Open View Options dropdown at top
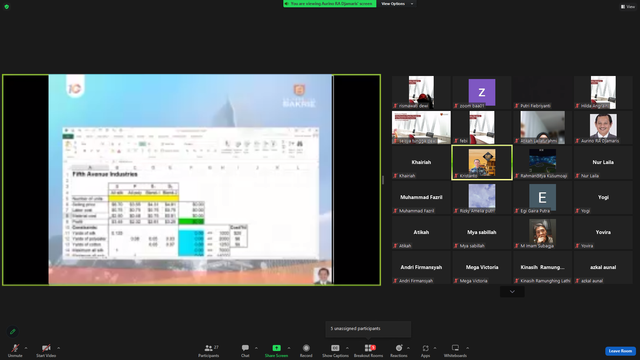Viewport: 640px width, 360px height. 397,4
